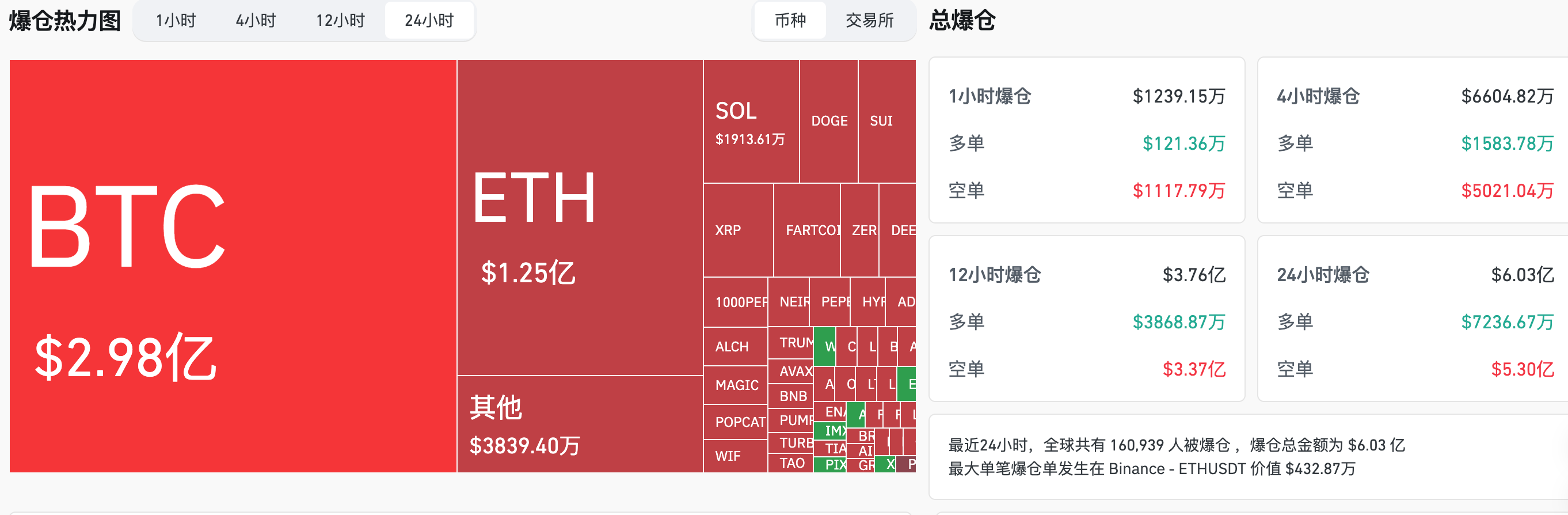The image size is (1568, 515).
Task: Switch heatmap view to 交易所
Action: [x=869, y=21]
